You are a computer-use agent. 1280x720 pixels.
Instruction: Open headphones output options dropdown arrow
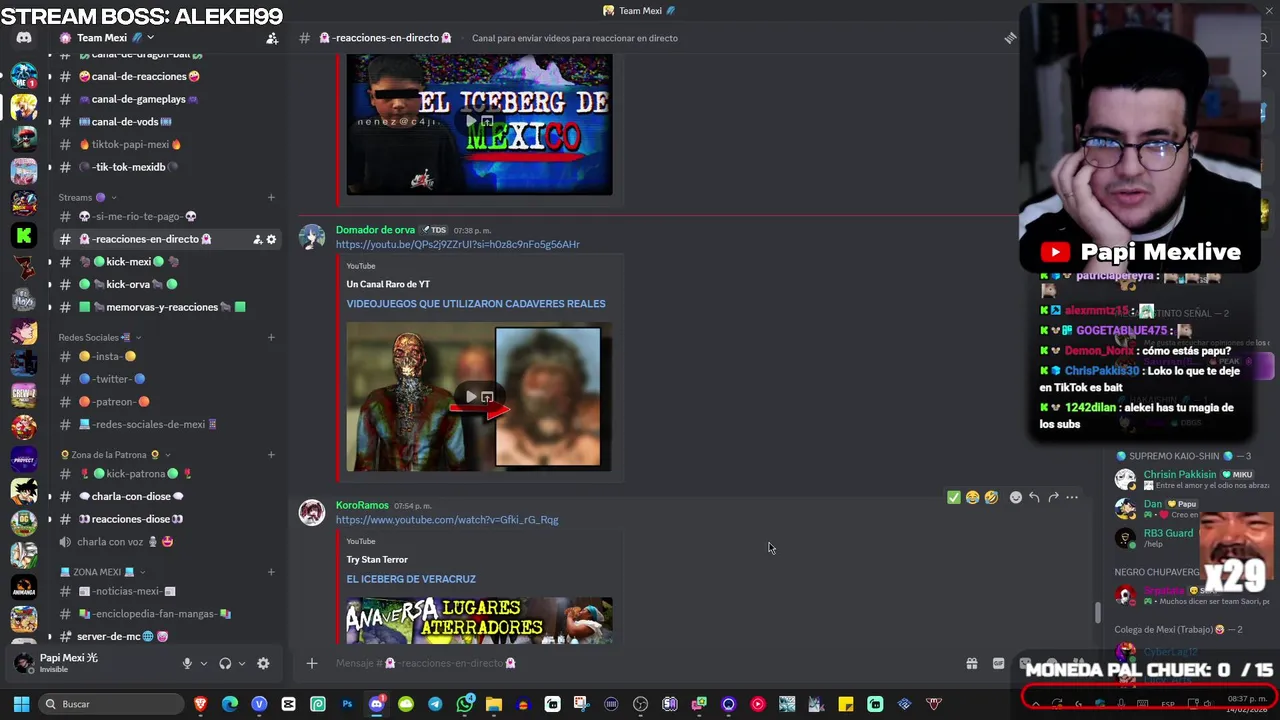tap(241, 663)
